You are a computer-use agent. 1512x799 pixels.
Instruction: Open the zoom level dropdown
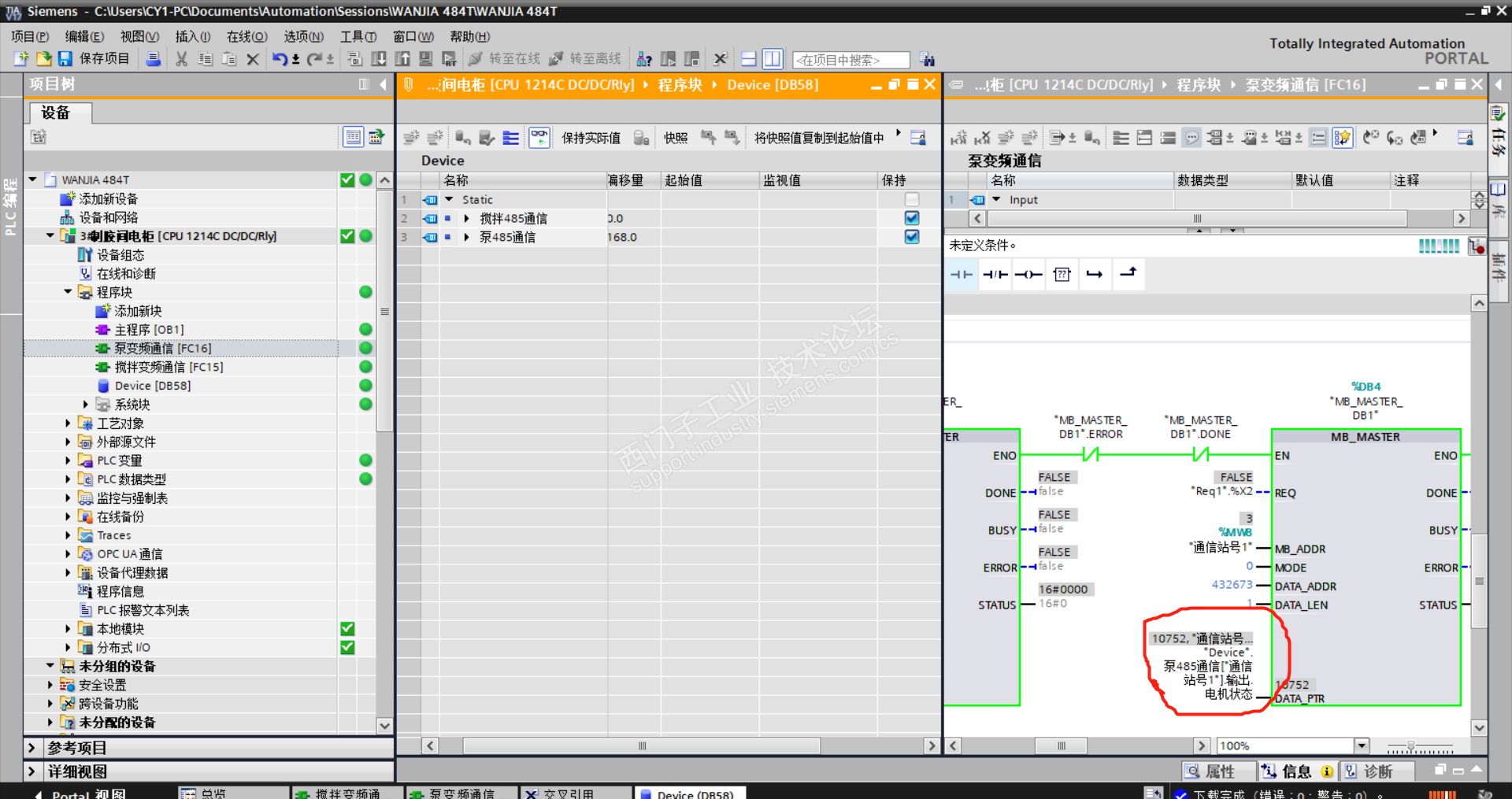1362,745
